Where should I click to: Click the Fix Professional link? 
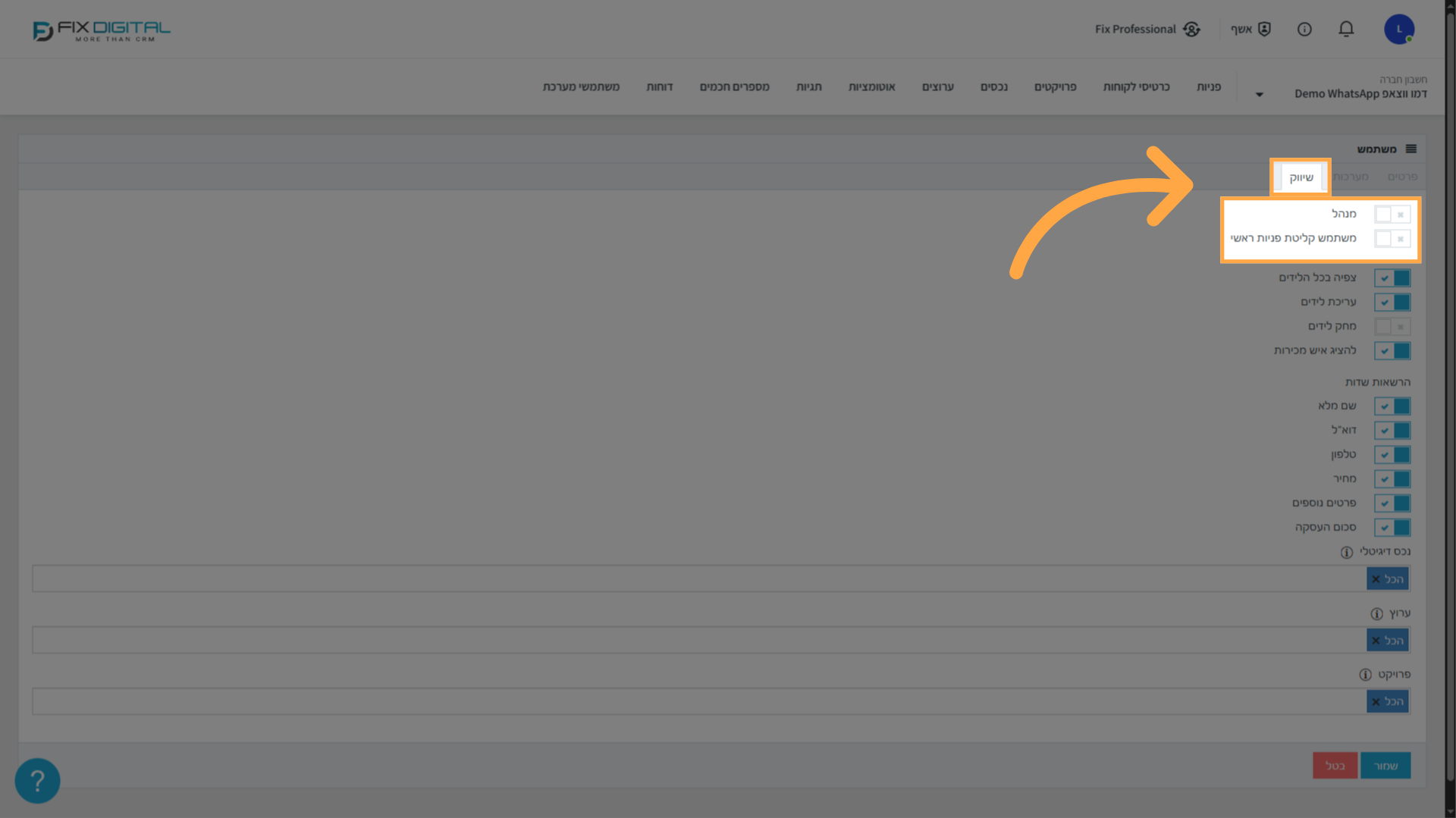(x=1135, y=29)
